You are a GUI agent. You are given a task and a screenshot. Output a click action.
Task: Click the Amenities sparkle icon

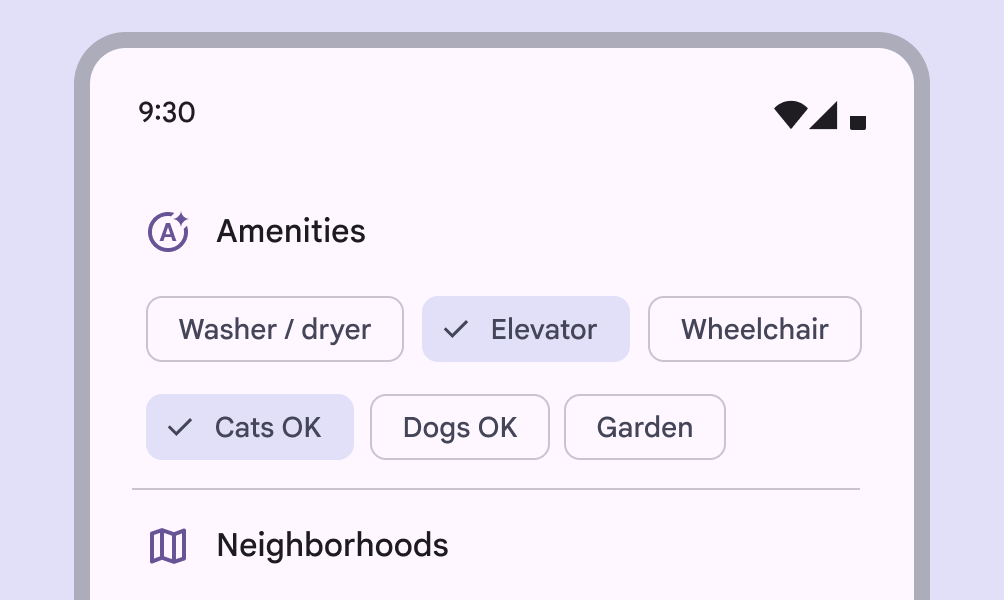tap(168, 231)
